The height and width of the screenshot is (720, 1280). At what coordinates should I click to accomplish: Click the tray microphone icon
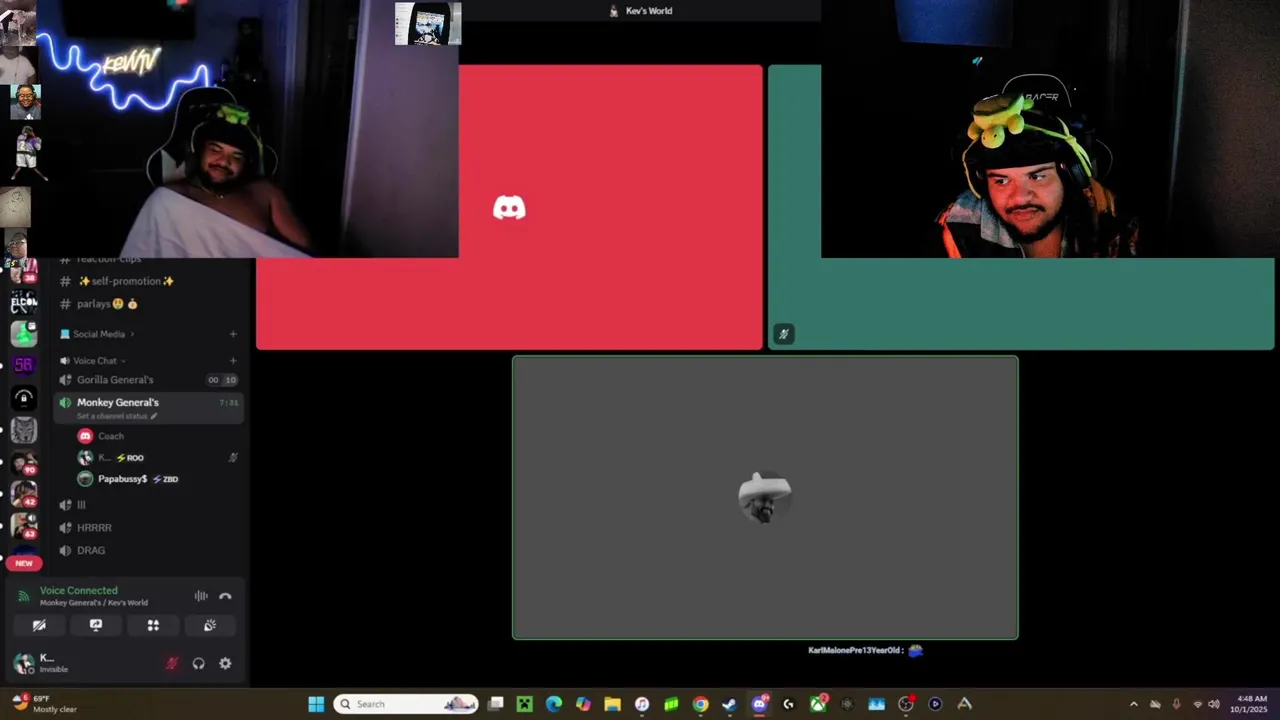1176,704
